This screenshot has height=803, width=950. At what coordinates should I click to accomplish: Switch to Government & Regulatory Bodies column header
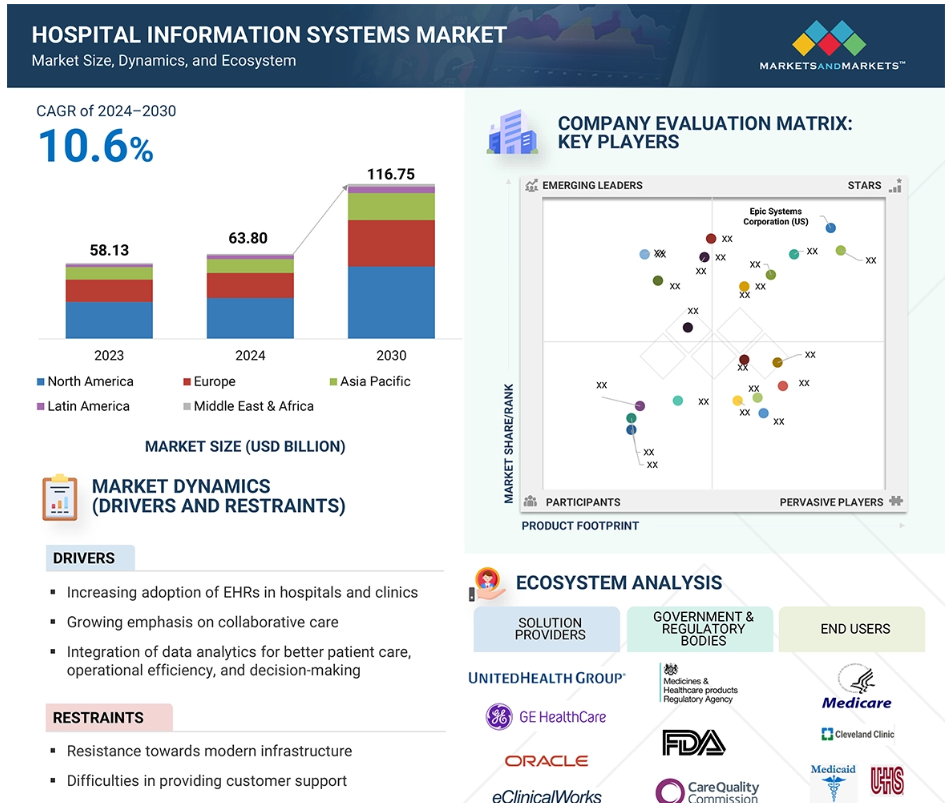point(700,629)
